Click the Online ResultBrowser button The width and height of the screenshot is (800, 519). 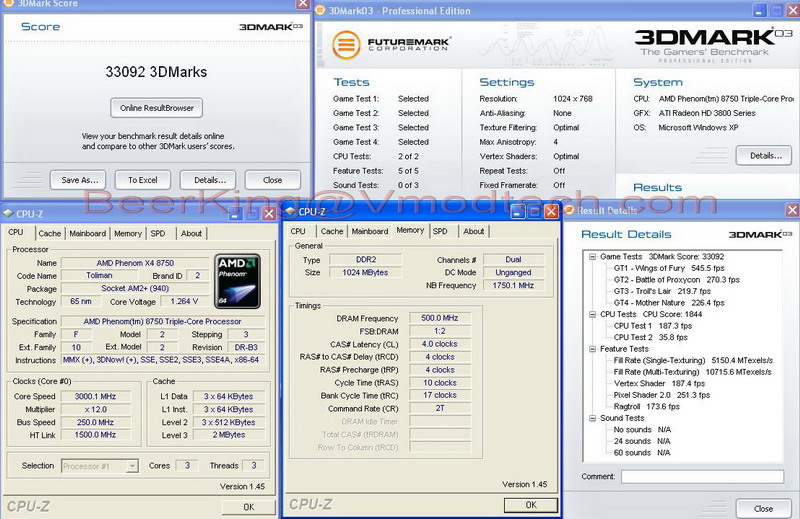click(157, 108)
